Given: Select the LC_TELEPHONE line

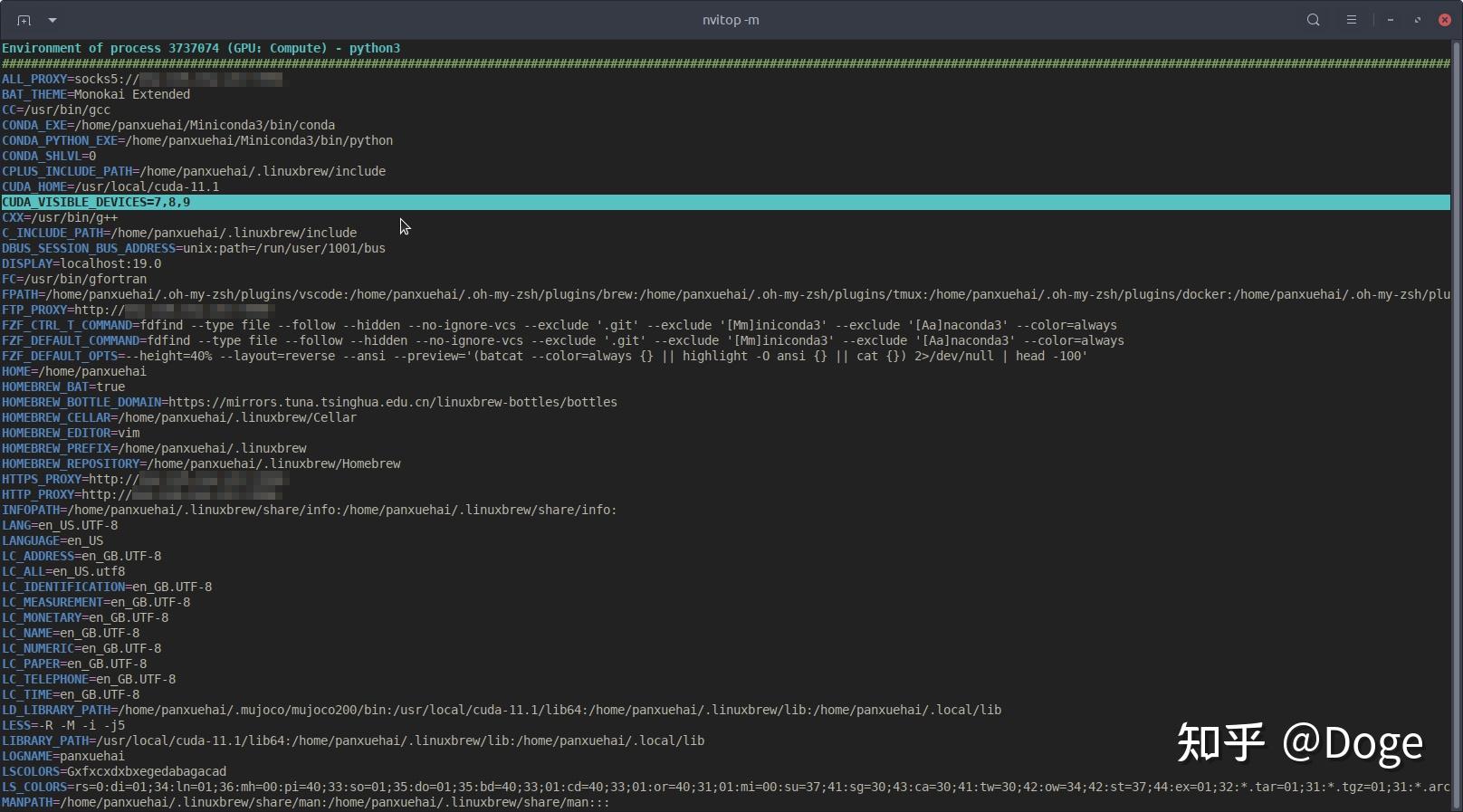Looking at the screenshot, I should point(89,679).
